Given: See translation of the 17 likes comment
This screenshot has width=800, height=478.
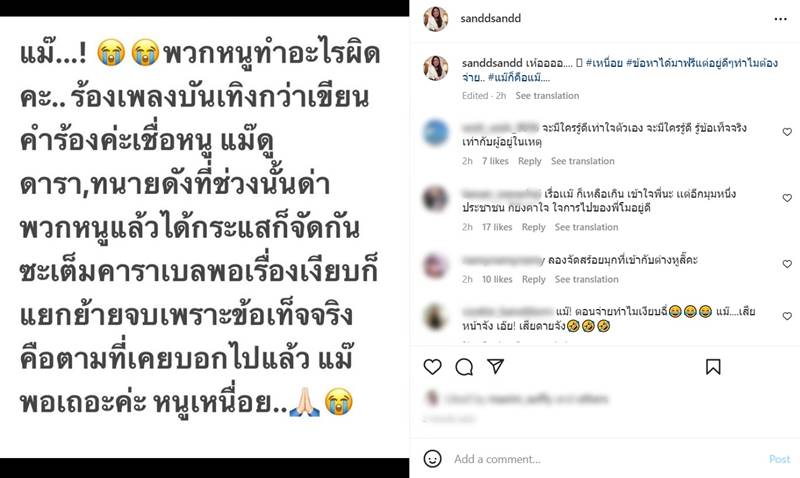Looking at the screenshot, I should (586, 227).
